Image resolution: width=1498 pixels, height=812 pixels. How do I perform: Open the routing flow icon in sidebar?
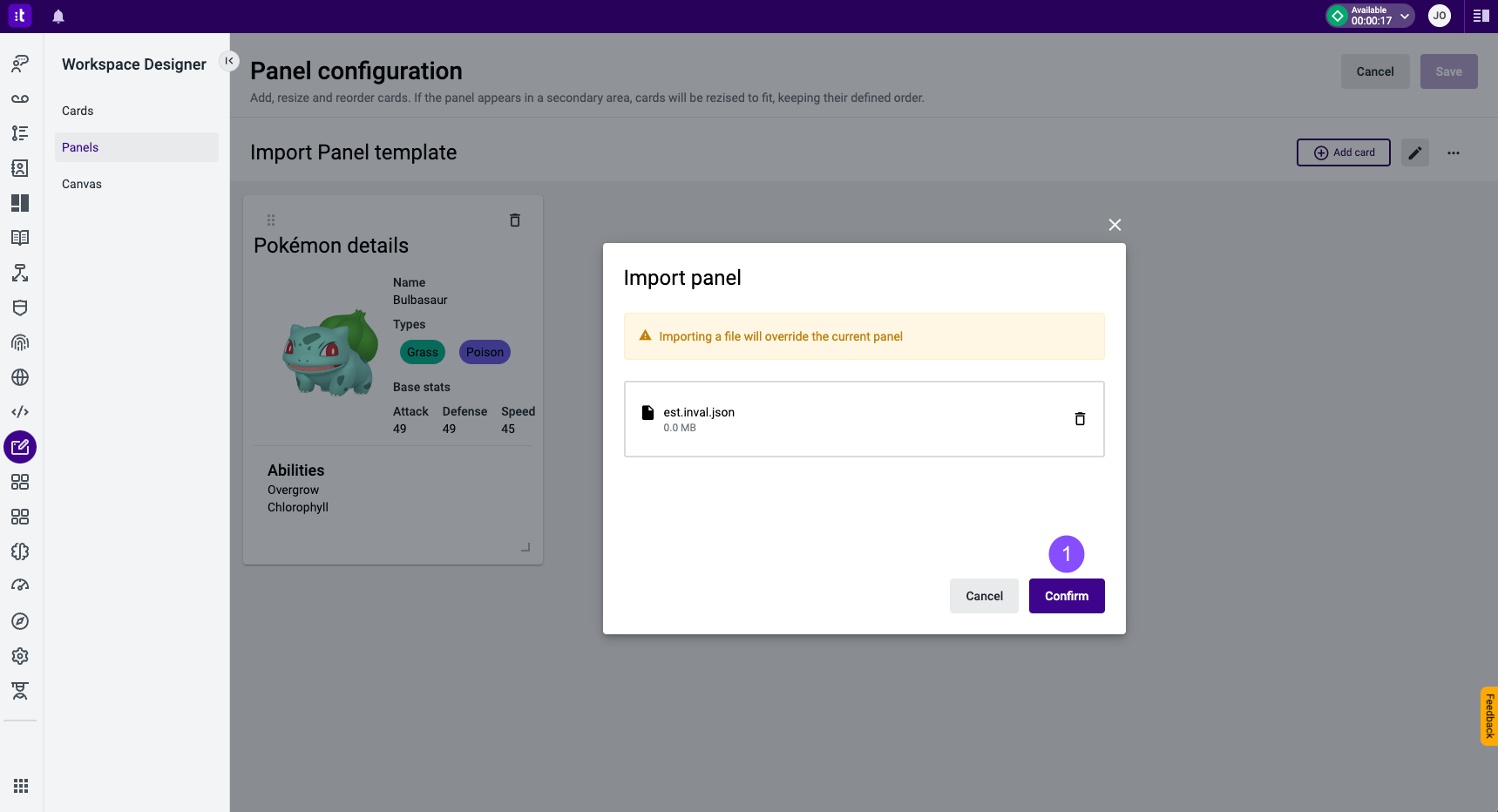coord(20,273)
